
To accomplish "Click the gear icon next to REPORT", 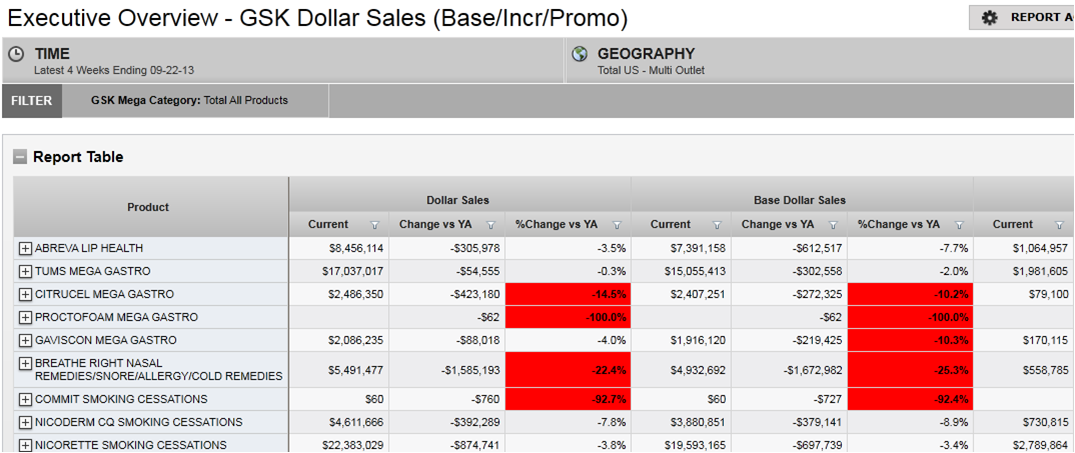I will tap(989, 17).
